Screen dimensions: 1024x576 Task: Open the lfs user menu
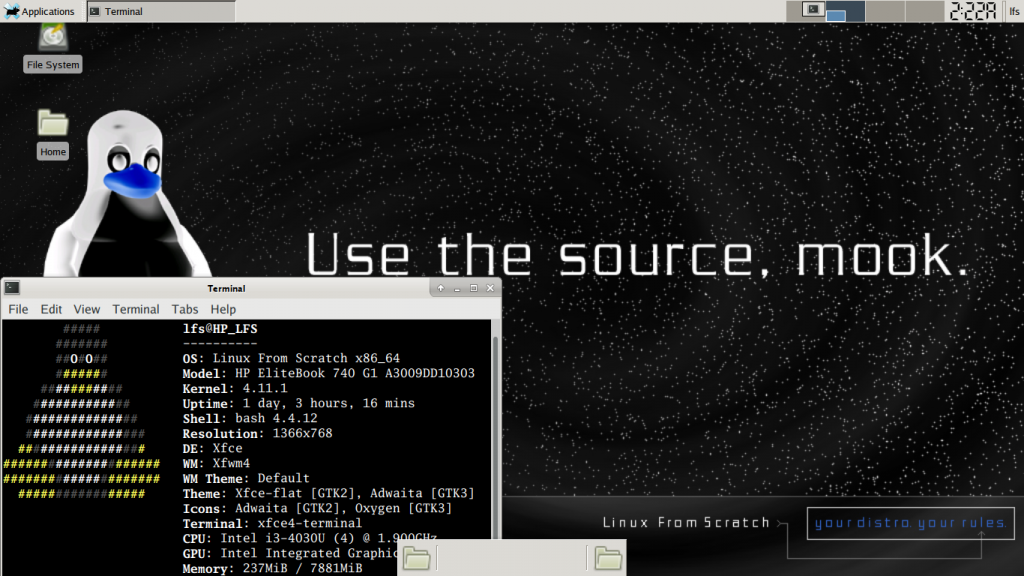point(1014,11)
